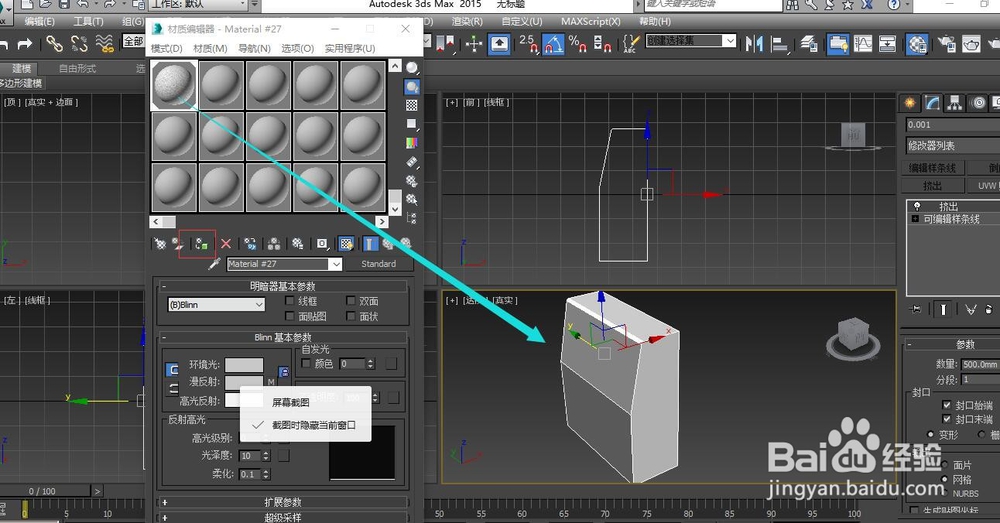Toggle Show End Result in modifier stack
This screenshot has height=523, width=1000.
pyautogui.click(x=943, y=309)
